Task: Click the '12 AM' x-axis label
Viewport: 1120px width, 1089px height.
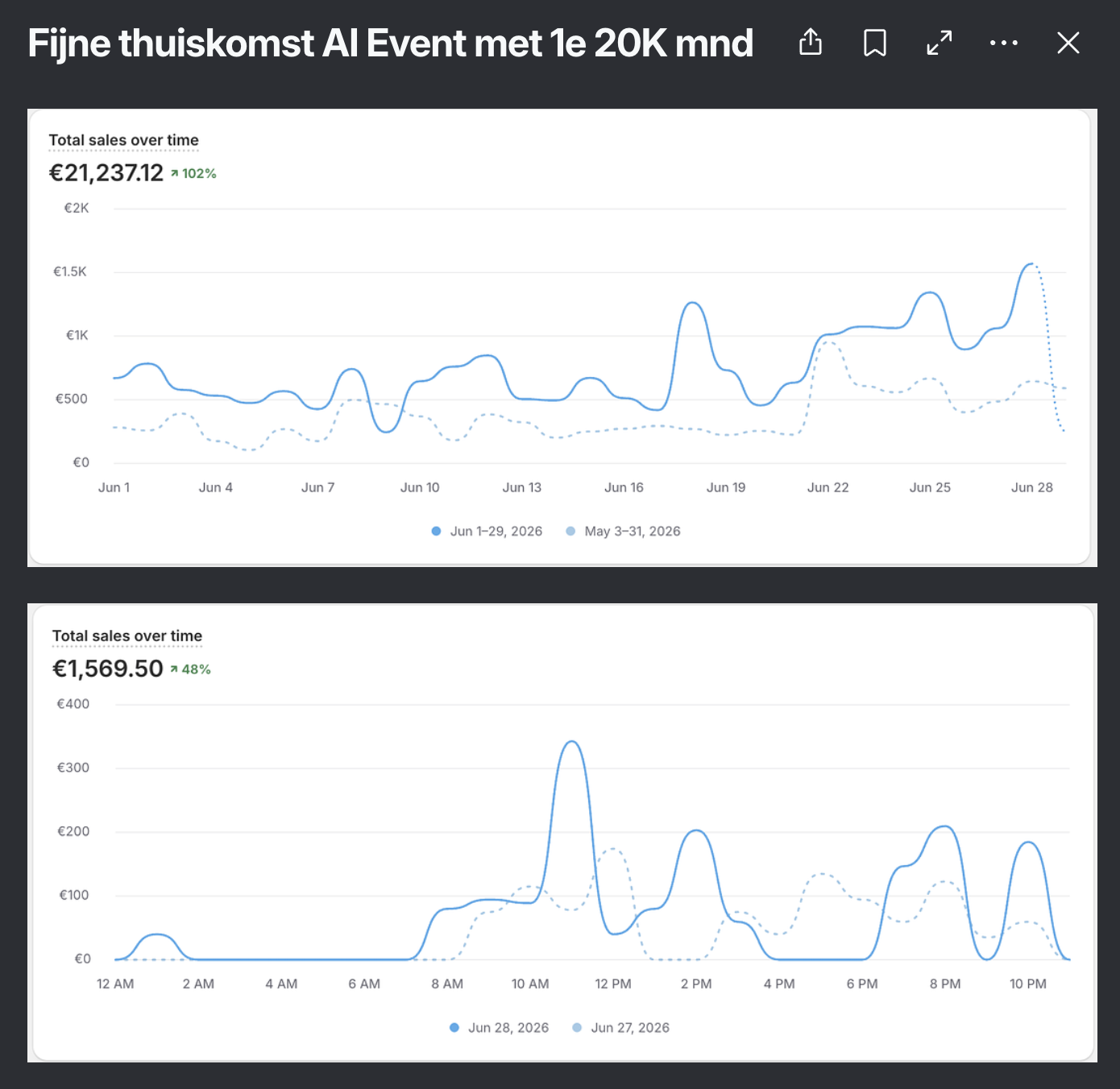Action: tap(115, 984)
